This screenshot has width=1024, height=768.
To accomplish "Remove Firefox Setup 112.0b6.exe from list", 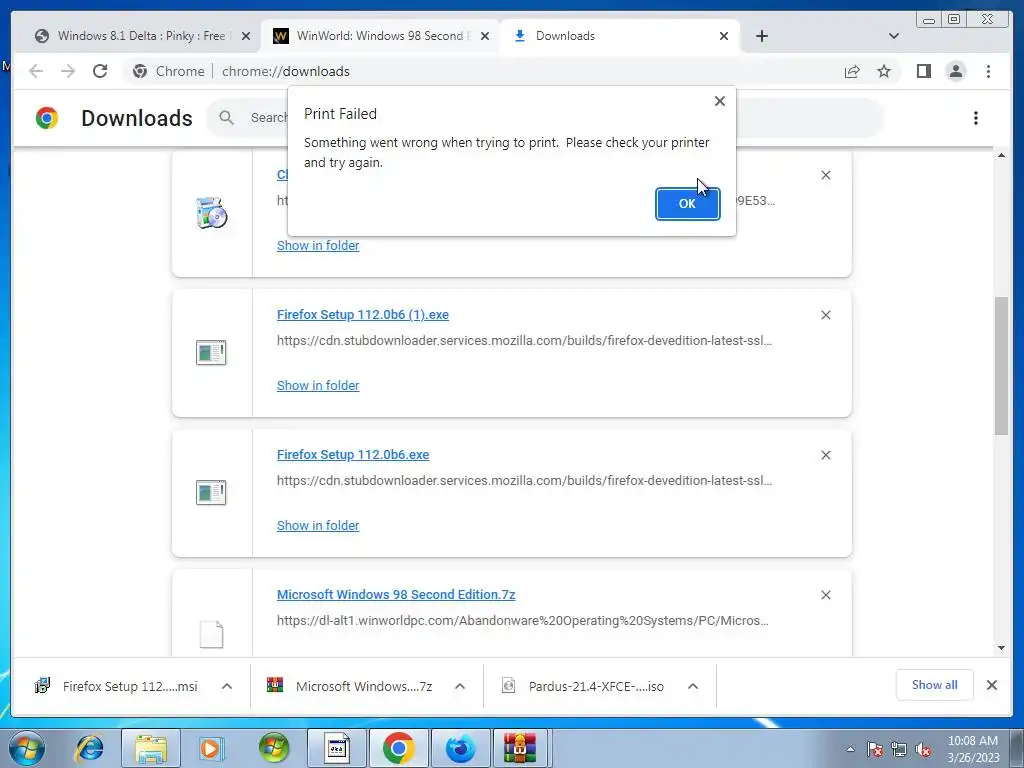I will click(825, 455).
